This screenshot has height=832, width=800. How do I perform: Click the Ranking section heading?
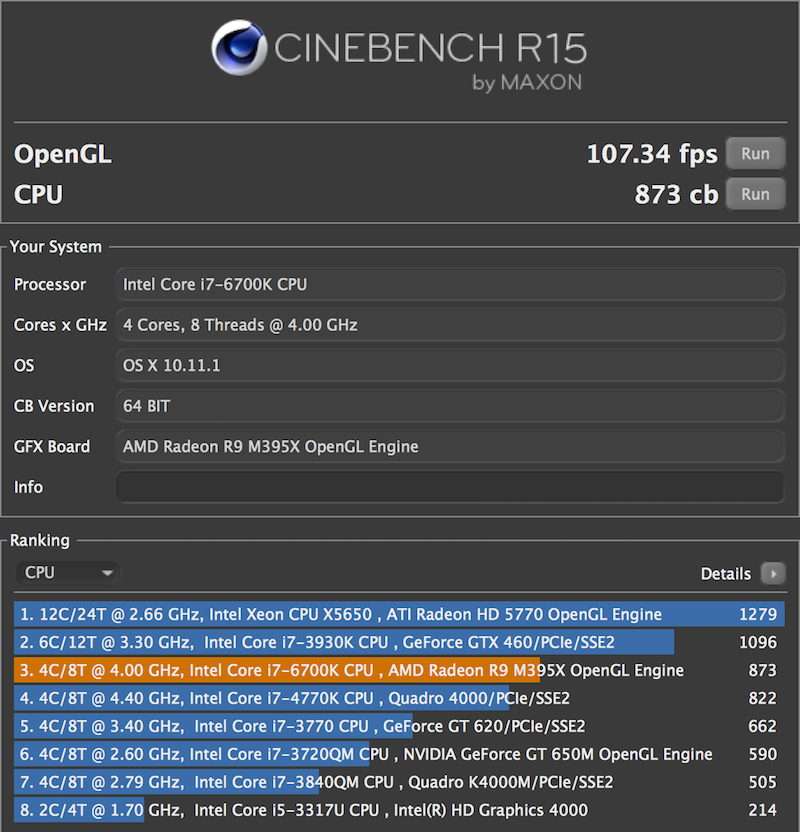(x=40, y=541)
